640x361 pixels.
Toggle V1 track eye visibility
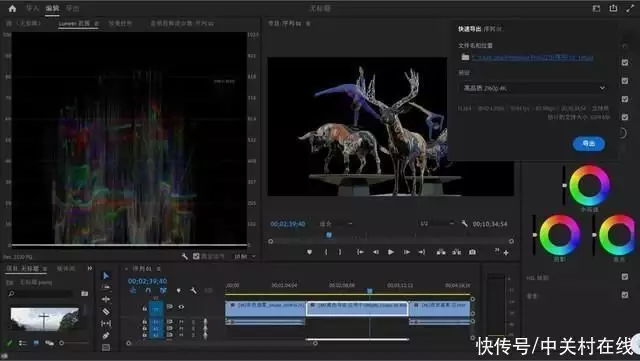click(181, 307)
